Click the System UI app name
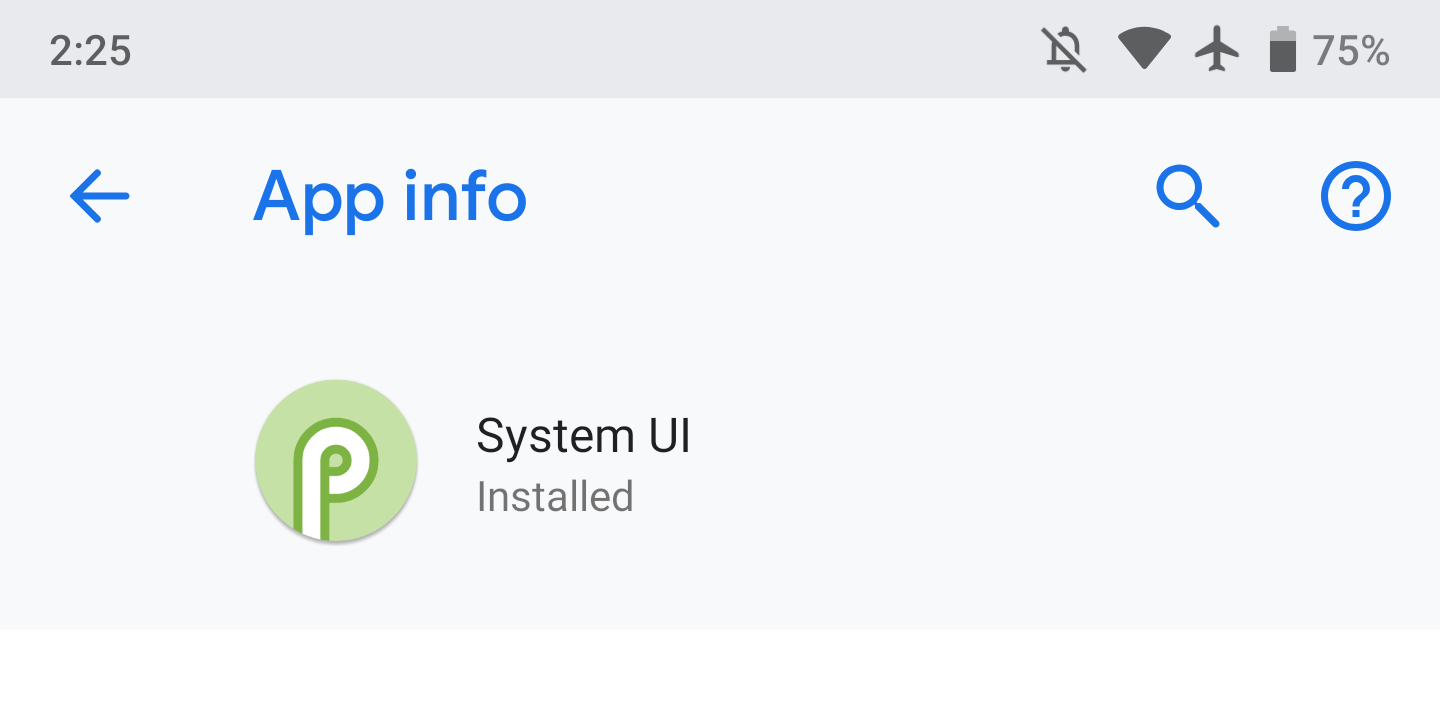Screen dimensions: 1440x720 click(x=583, y=436)
